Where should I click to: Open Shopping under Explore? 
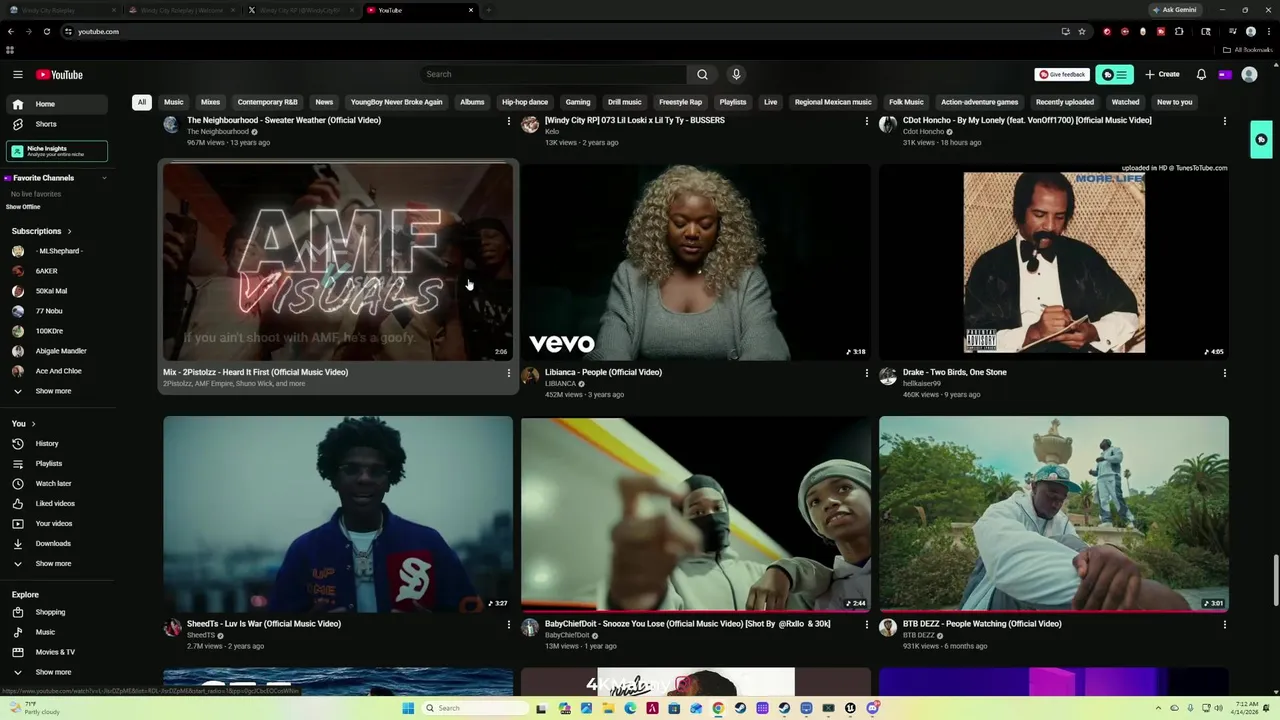pyautogui.click(x=56, y=612)
